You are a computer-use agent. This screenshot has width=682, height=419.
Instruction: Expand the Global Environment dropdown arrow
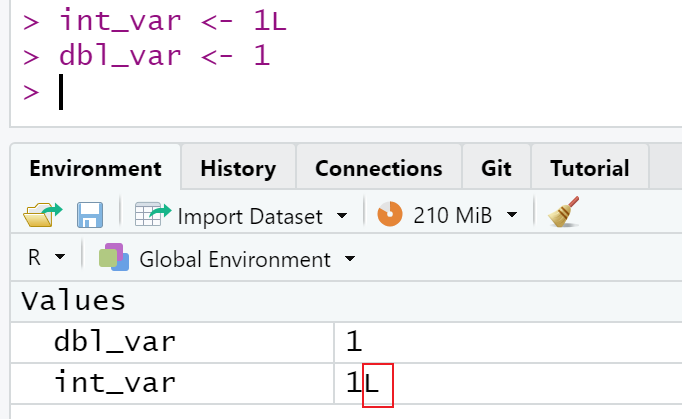coord(350,259)
